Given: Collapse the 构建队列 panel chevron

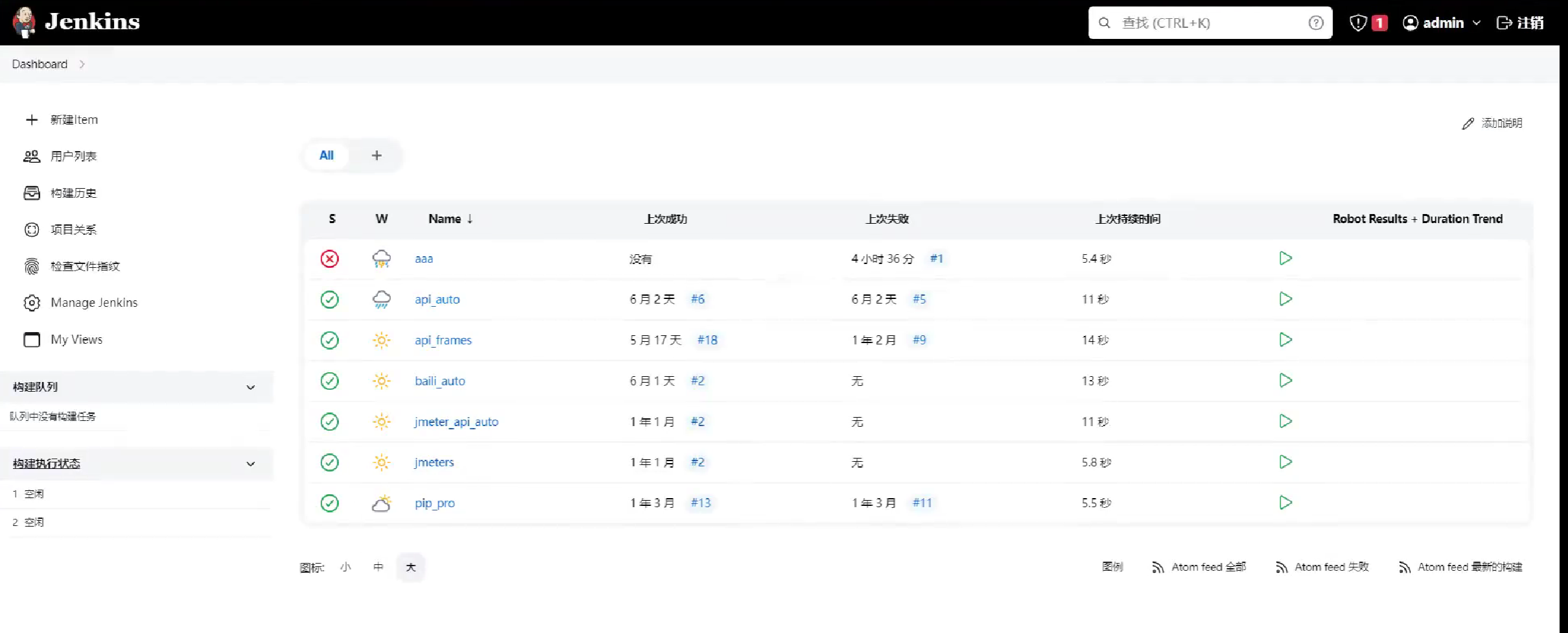Looking at the screenshot, I should [x=251, y=387].
